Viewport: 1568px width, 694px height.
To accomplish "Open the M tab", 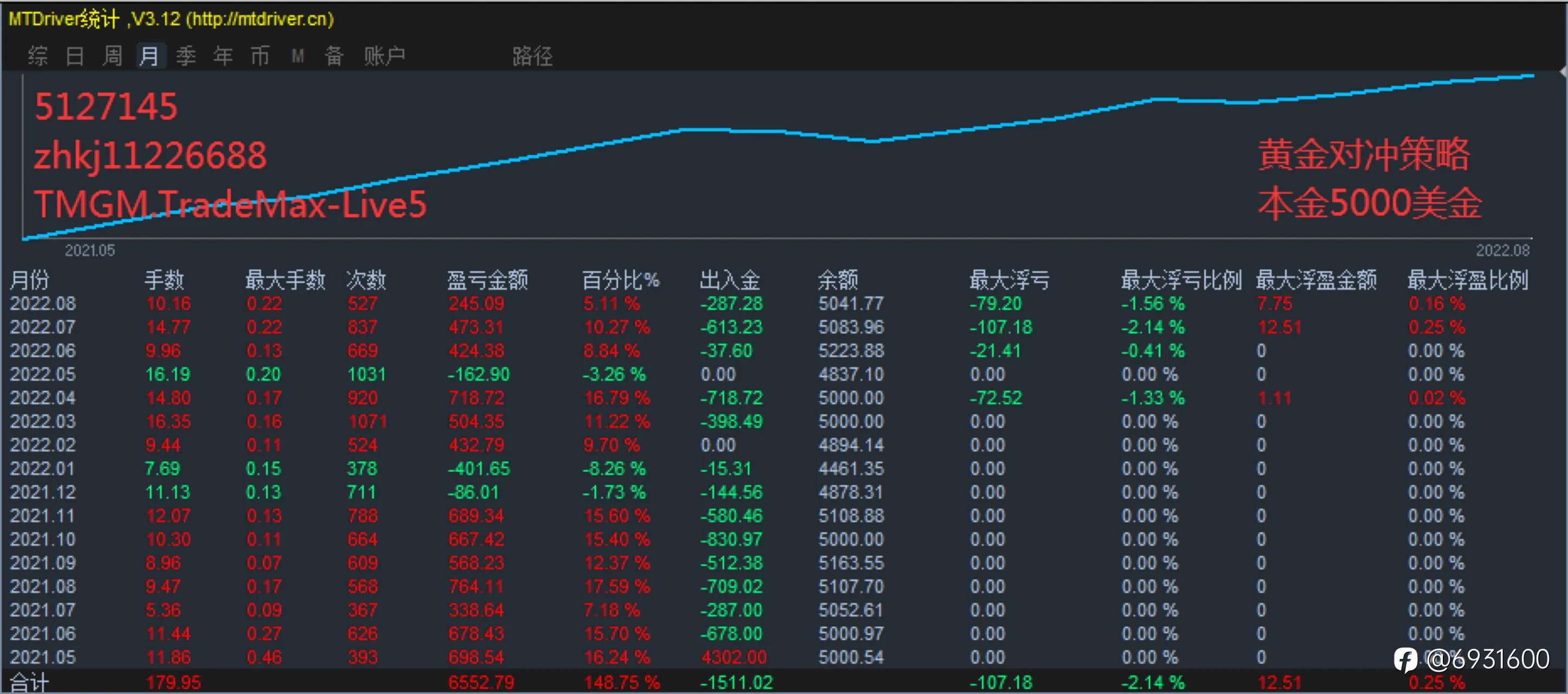I will 298,56.
